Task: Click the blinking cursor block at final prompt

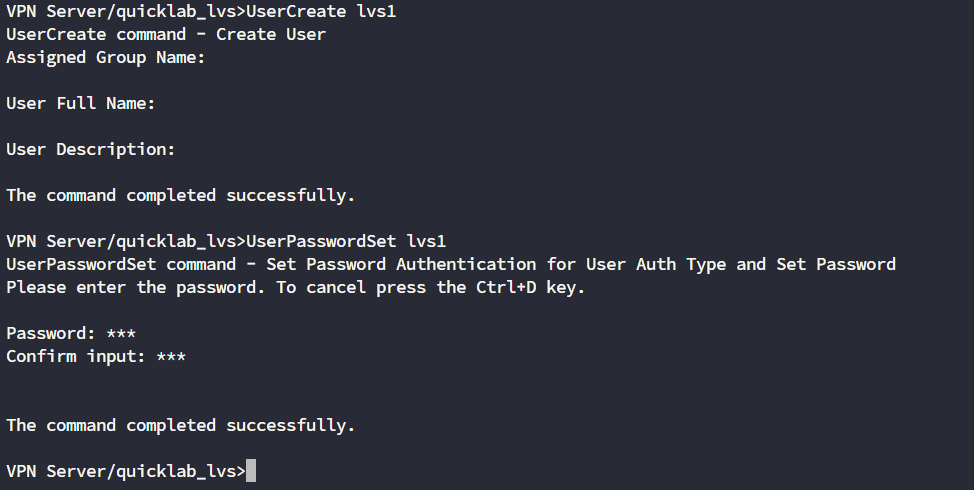Action: (x=251, y=471)
